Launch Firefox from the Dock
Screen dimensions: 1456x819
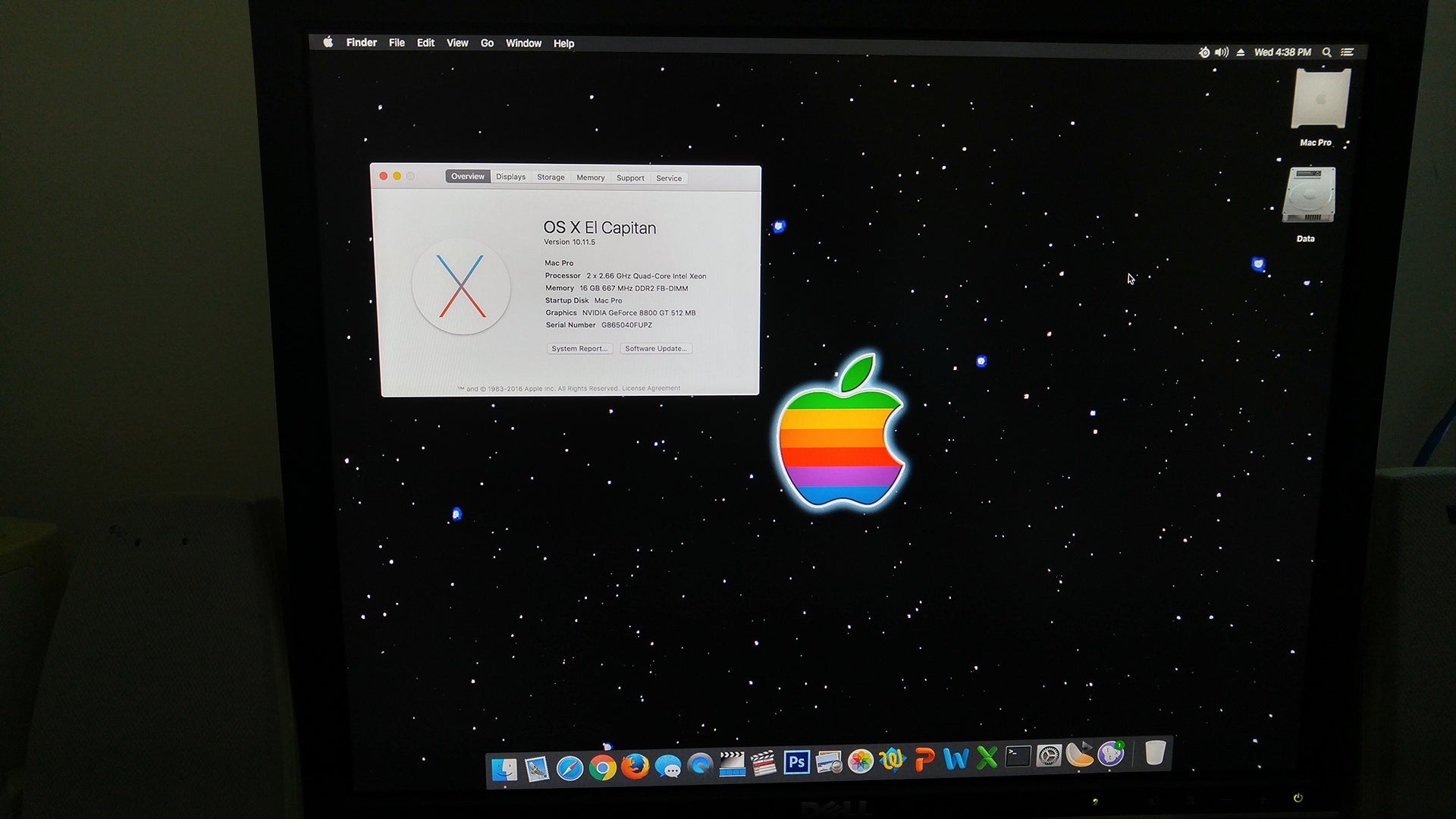point(635,767)
